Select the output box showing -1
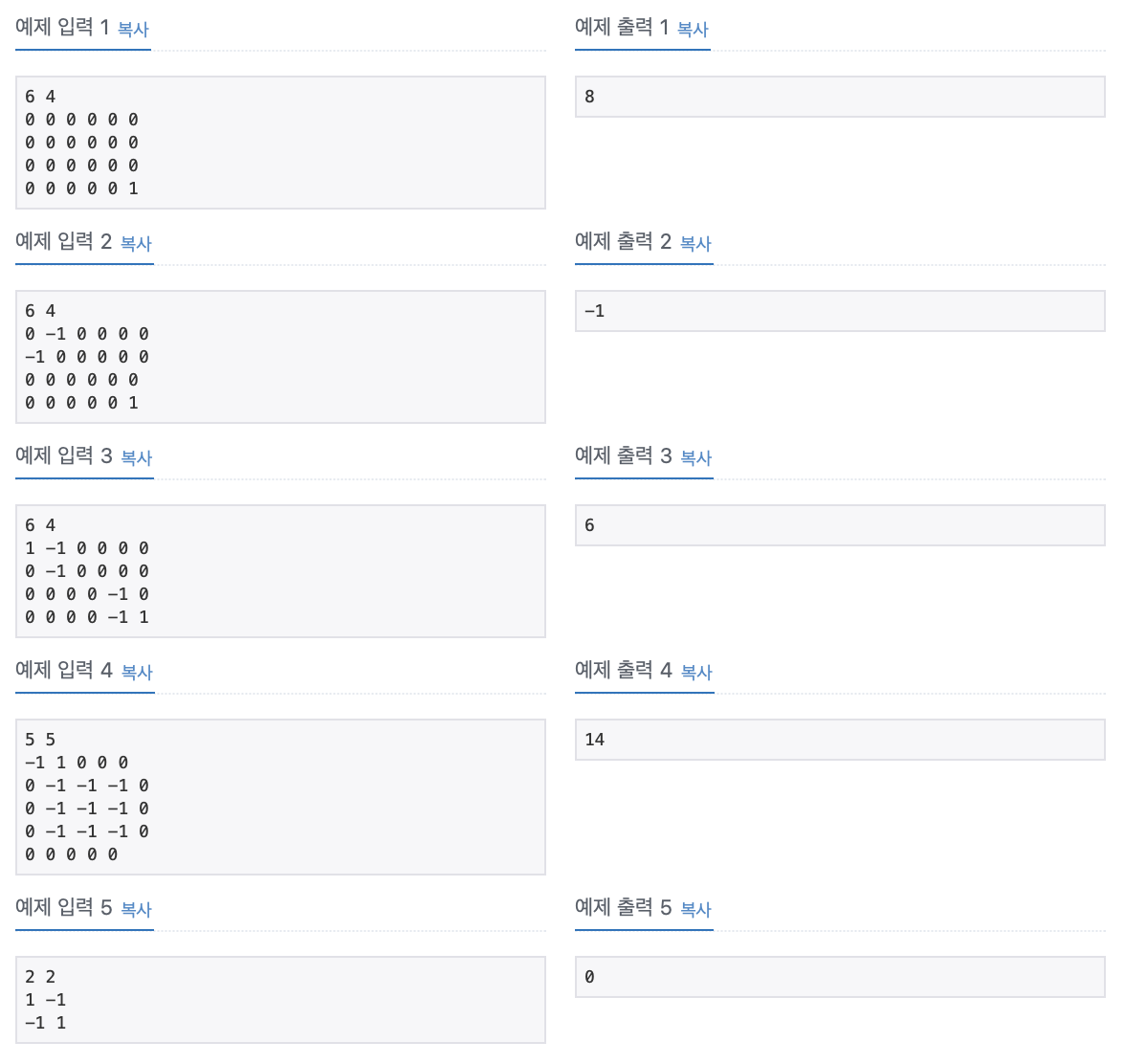Screen dimensions: 1146x1064 839,311
